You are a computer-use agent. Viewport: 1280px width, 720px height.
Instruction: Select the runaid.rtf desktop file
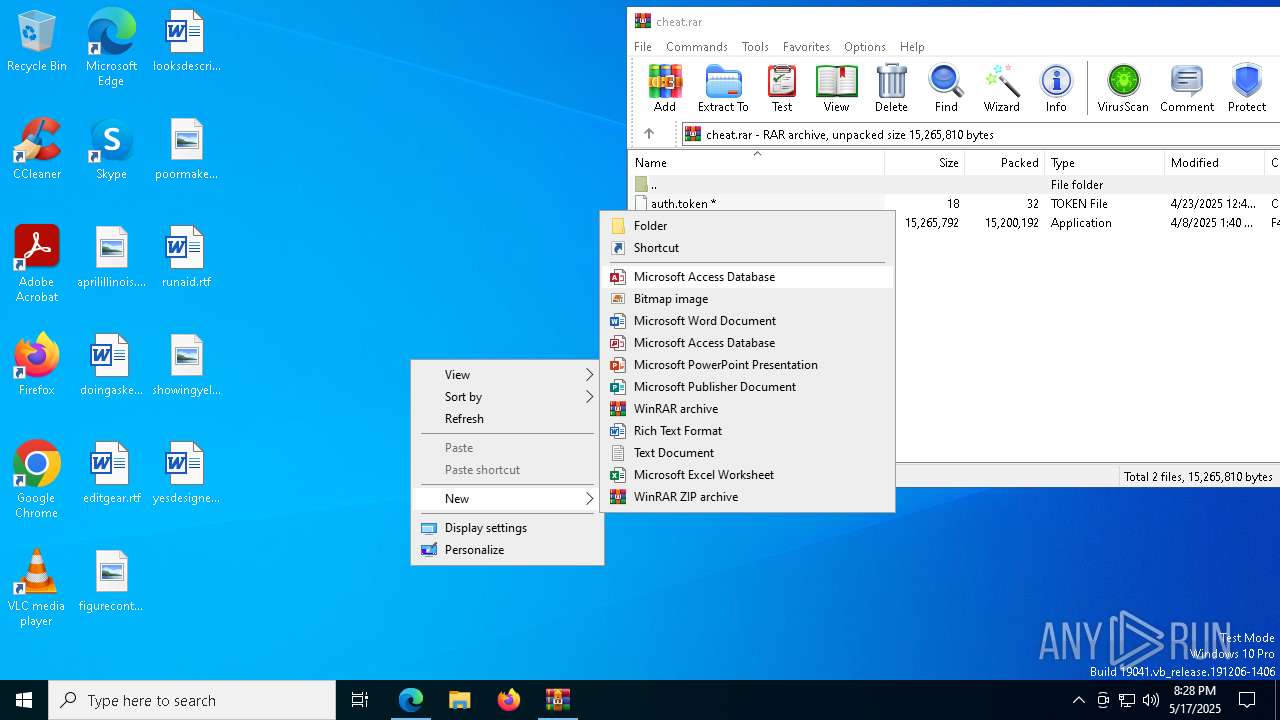[186, 257]
